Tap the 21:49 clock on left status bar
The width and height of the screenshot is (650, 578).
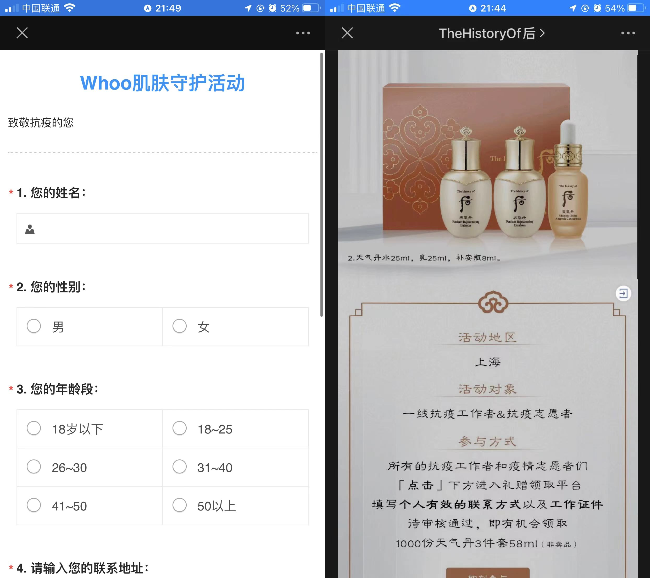click(x=168, y=8)
